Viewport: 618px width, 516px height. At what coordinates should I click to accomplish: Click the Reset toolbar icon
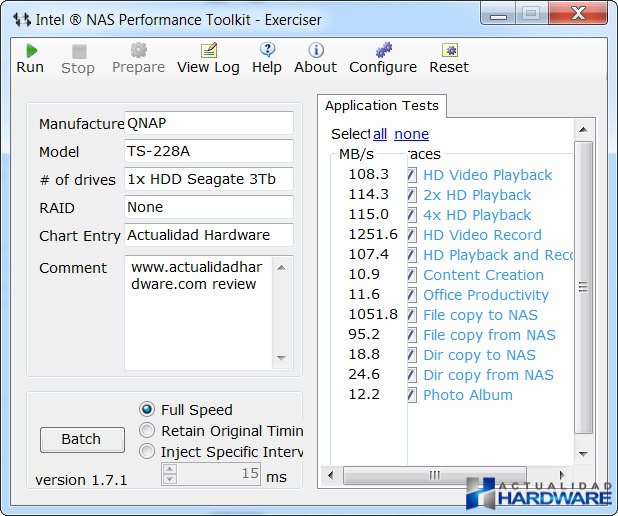(x=449, y=50)
